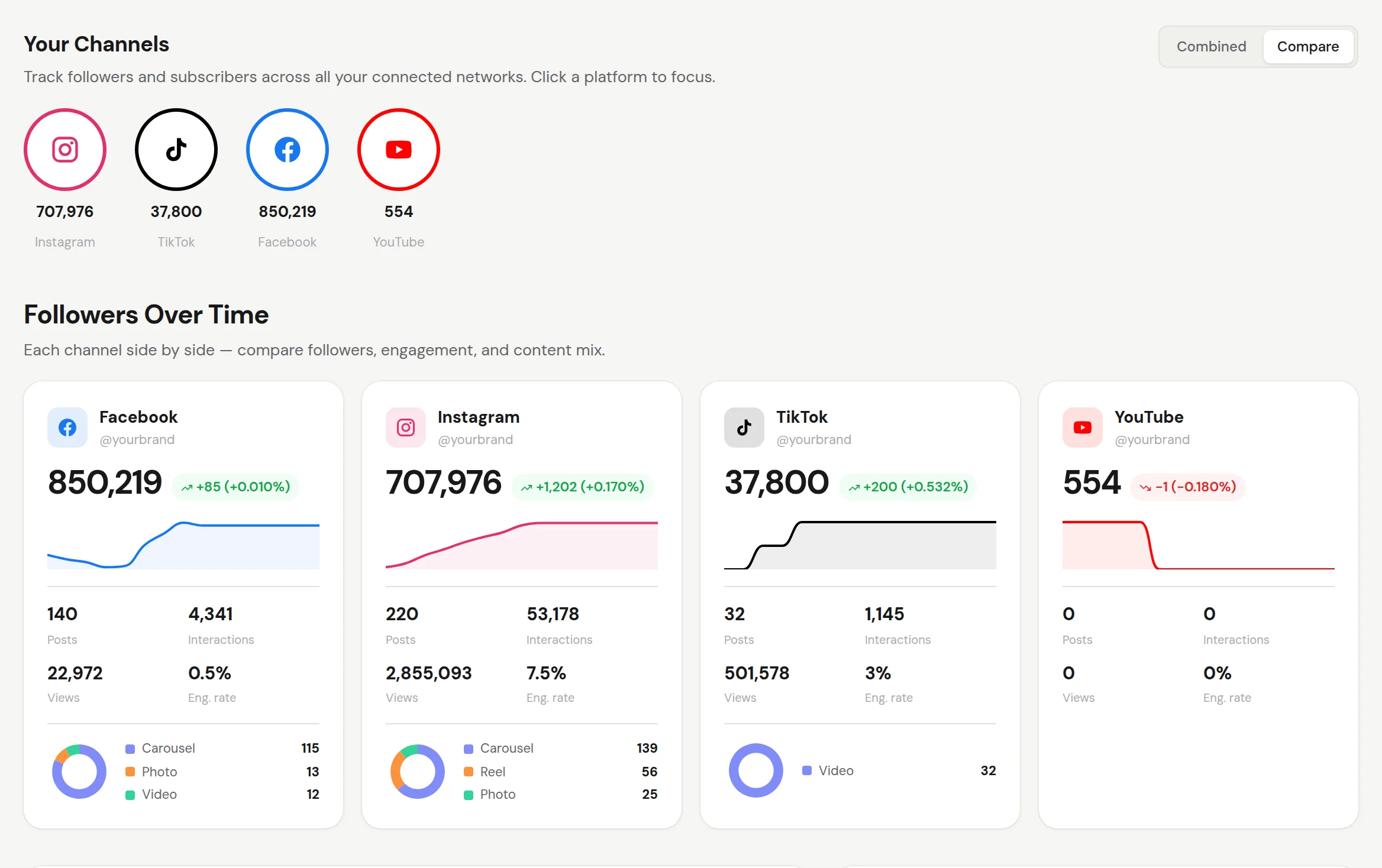This screenshot has width=1382, height=868.
Task: Click Facebook's 4,341 interactions value
Action: (x=211, y=614)
